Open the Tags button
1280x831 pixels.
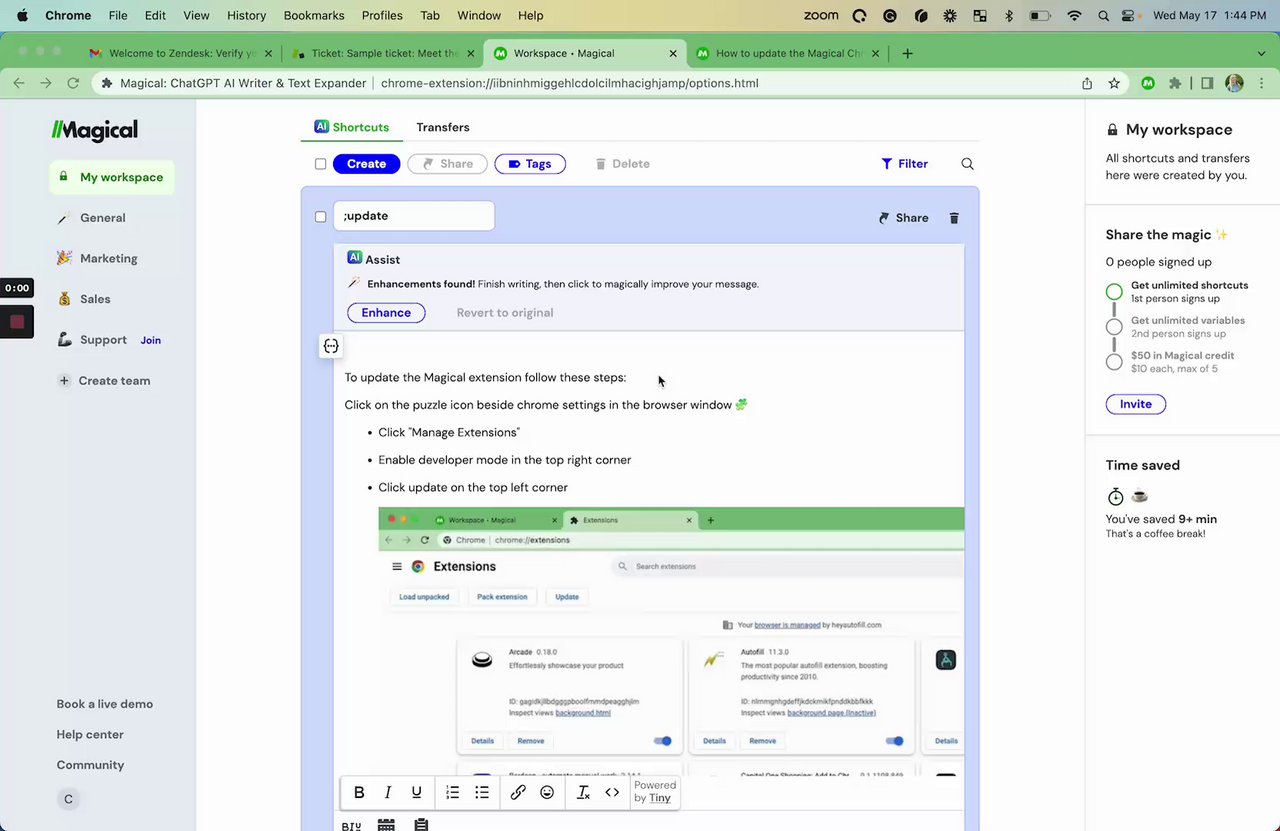tap(530, 164)
